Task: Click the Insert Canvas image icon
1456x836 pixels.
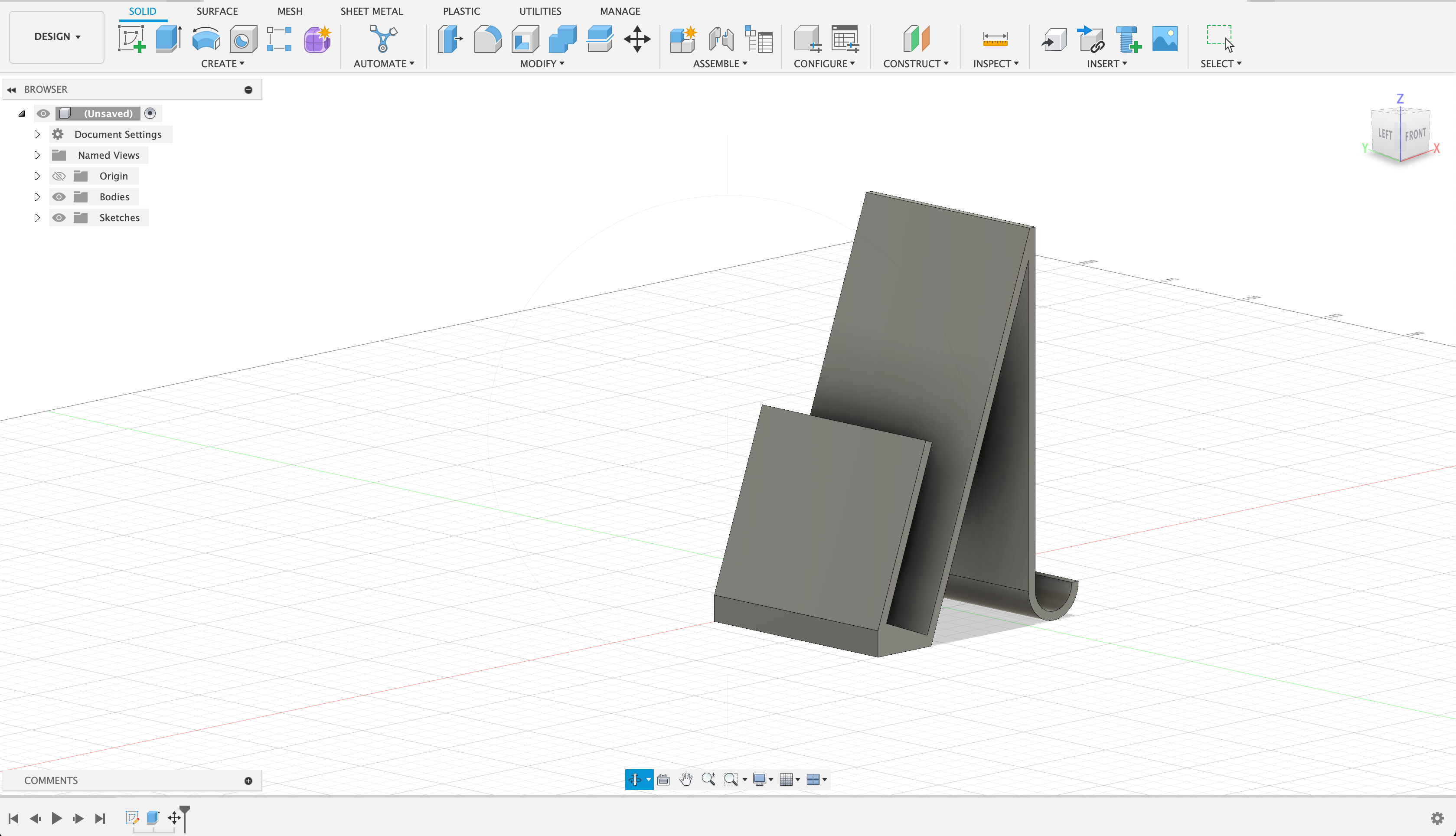Action: pos(1164,39)
